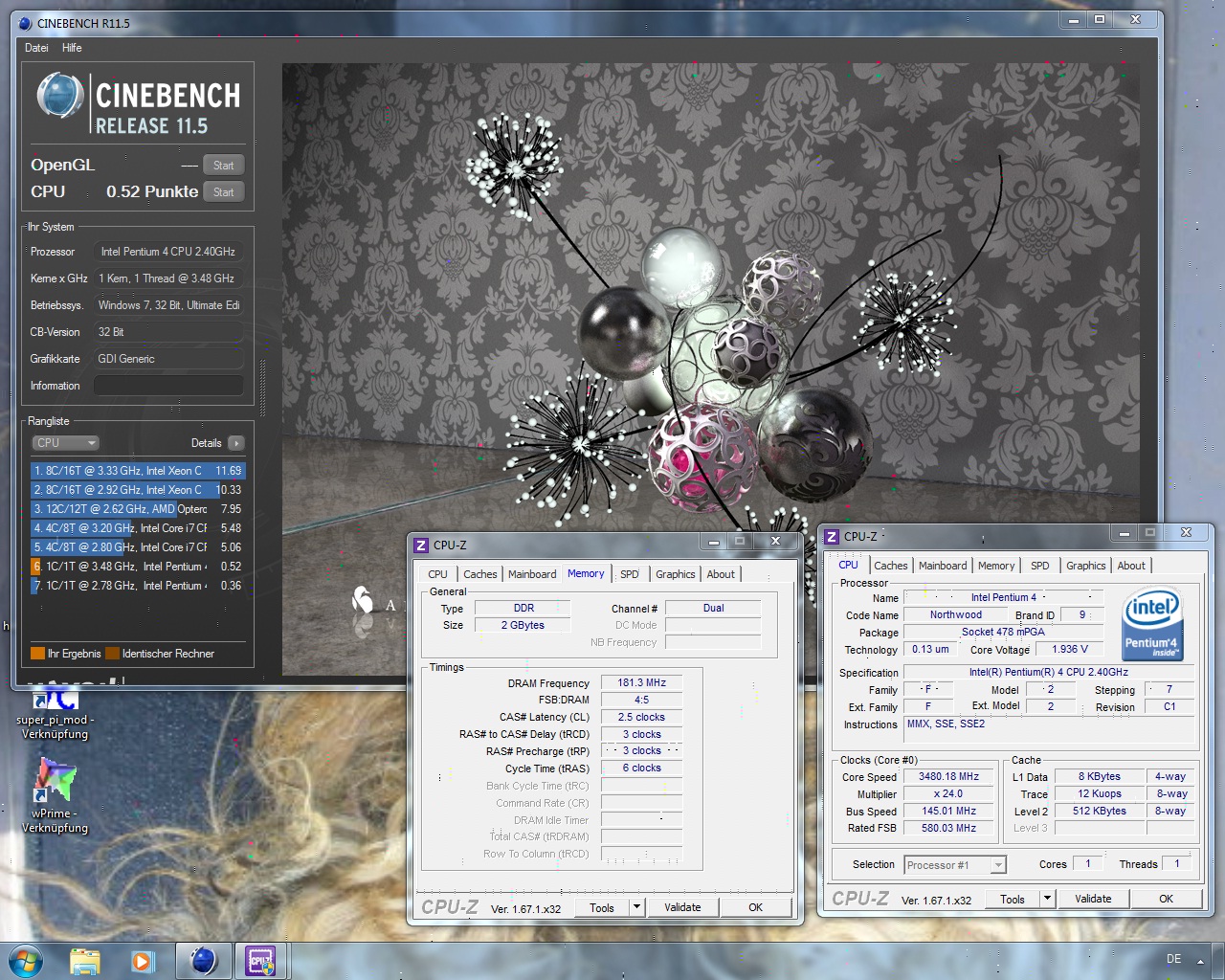Click OK in left CPU-Z window
This screenshot has width=1225, height=980.
[x=755, y=907]
